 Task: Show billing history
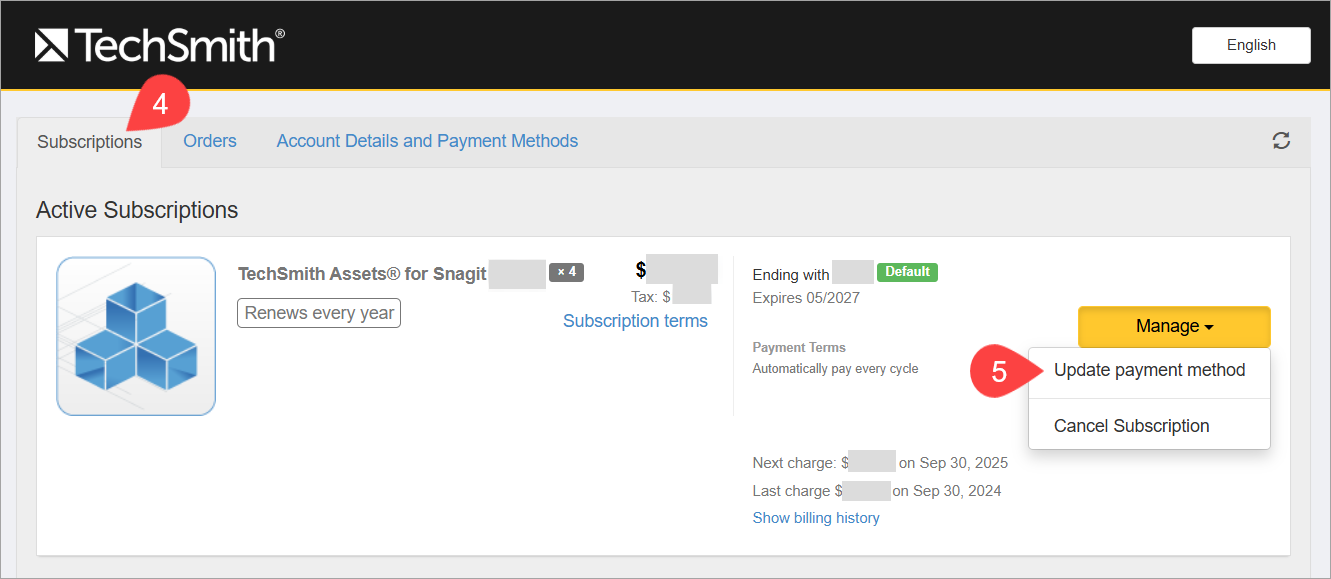coord(816,518)
